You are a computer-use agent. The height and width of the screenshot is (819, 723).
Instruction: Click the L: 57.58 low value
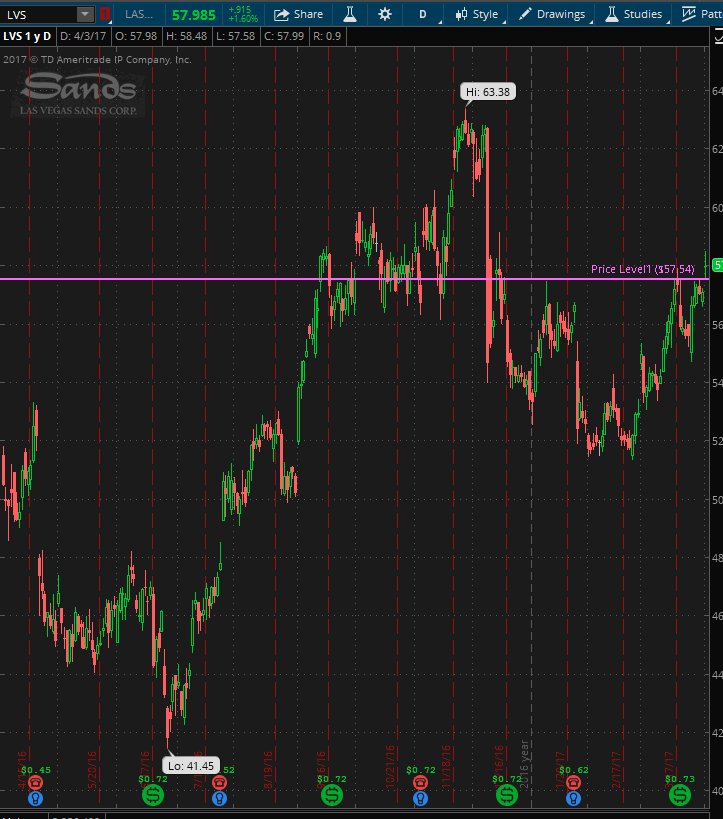(236, 36)
